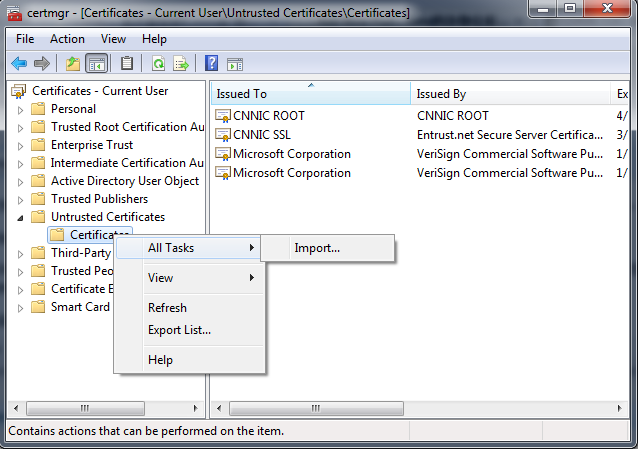
Task: Expand the Smart Card node
Action: point(20,308)
